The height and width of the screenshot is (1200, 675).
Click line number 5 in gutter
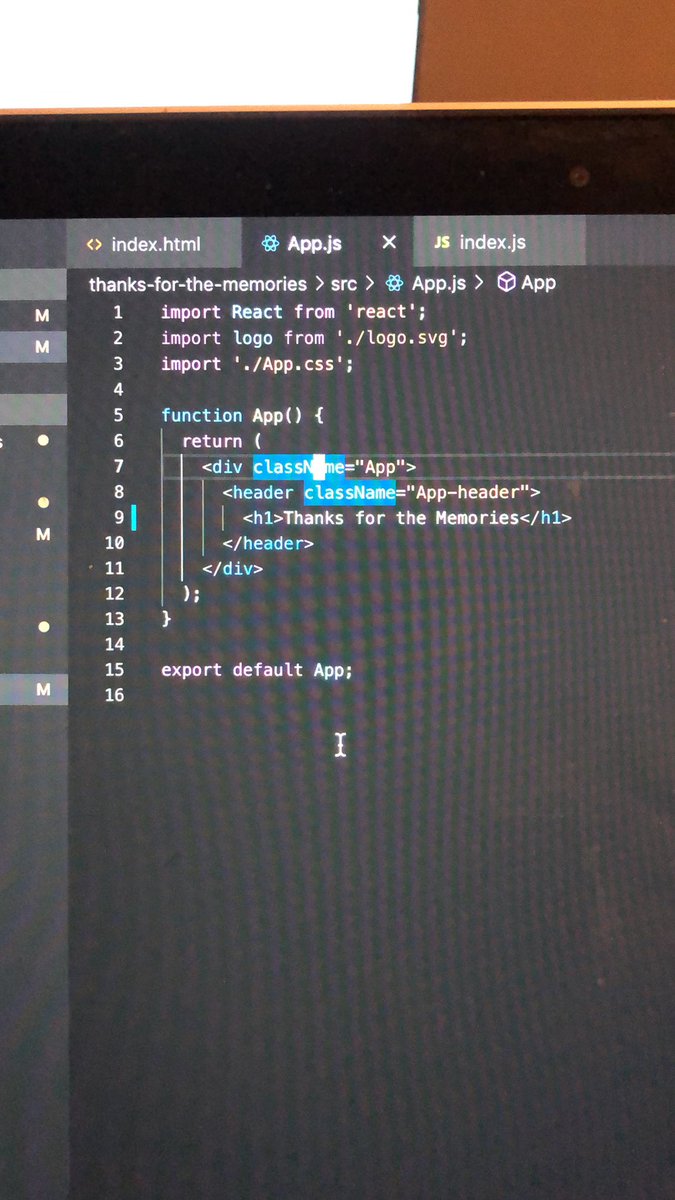[118, 415]
